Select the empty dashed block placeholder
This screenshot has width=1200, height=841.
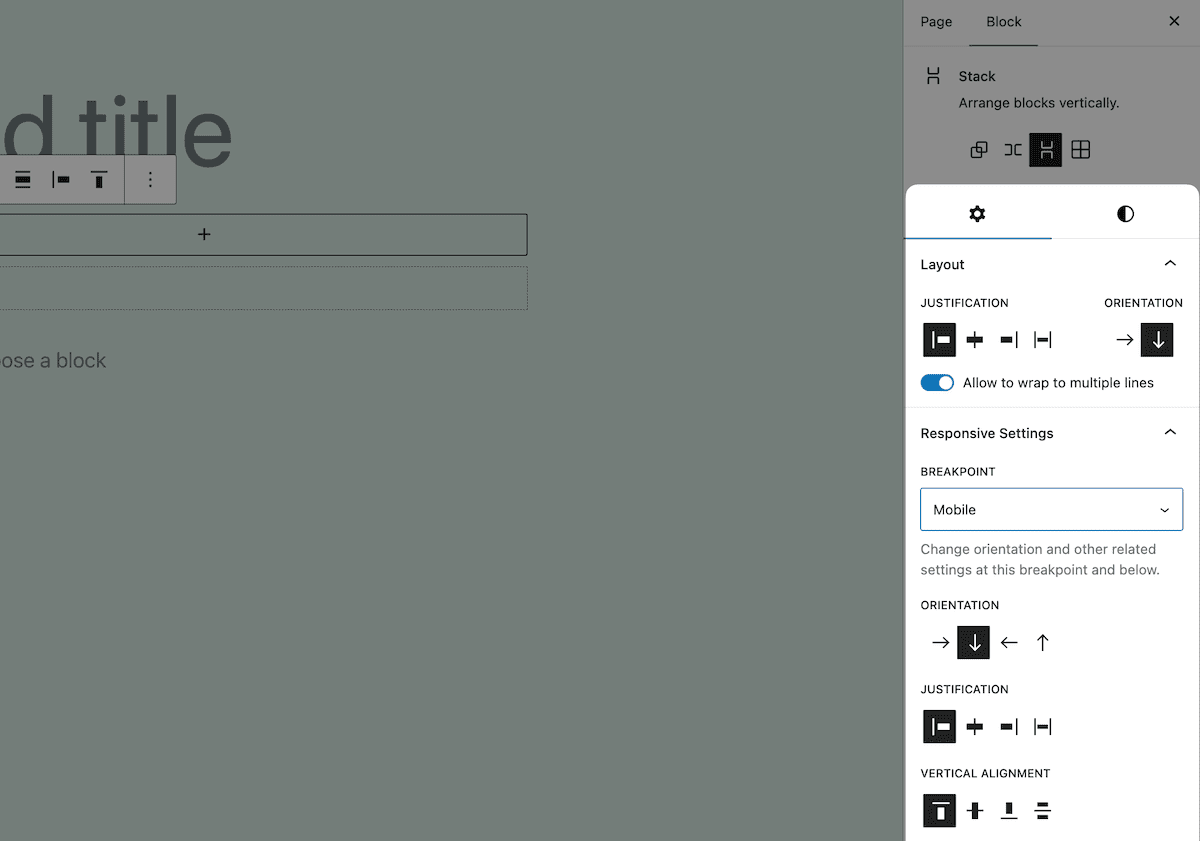point(263,288)
